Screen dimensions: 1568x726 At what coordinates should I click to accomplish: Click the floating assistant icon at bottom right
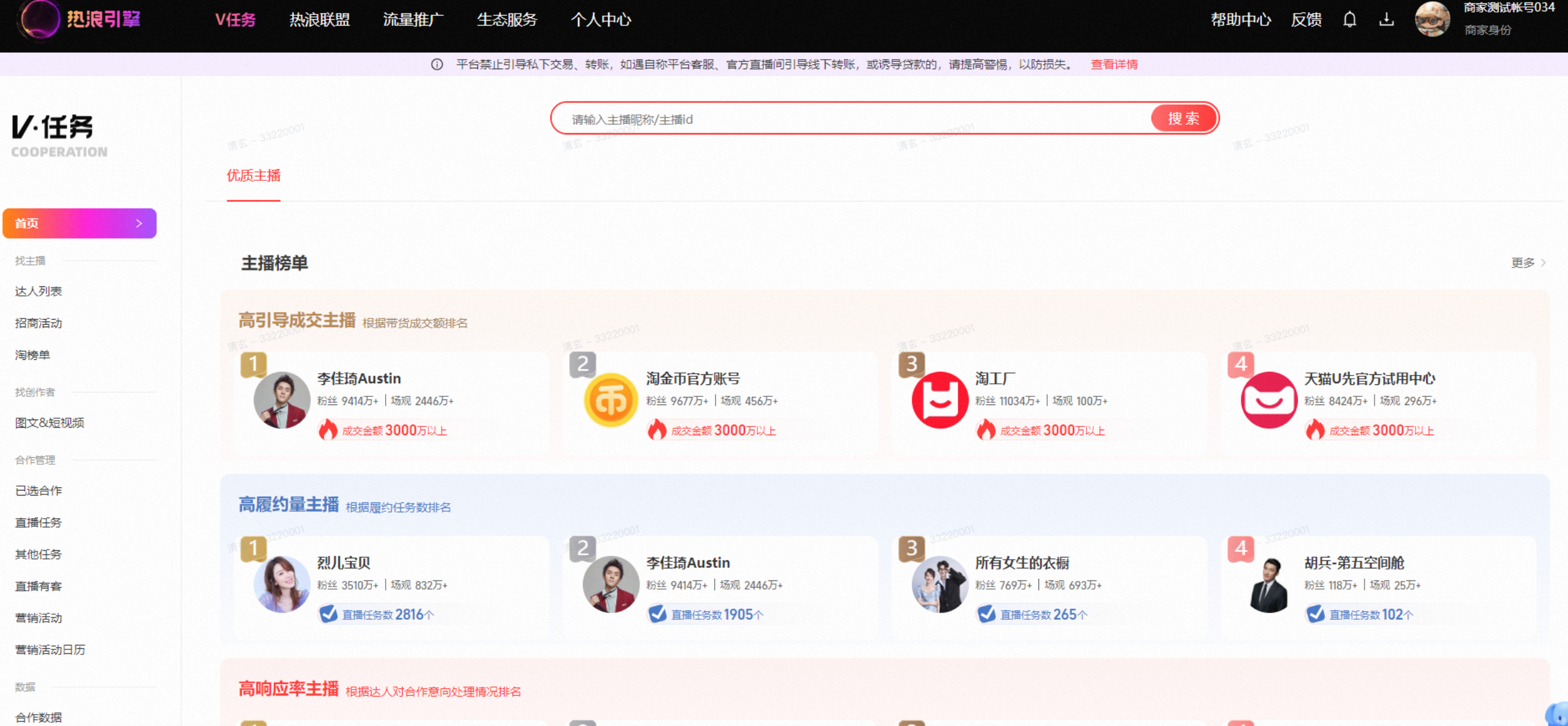pos(1557,714)
